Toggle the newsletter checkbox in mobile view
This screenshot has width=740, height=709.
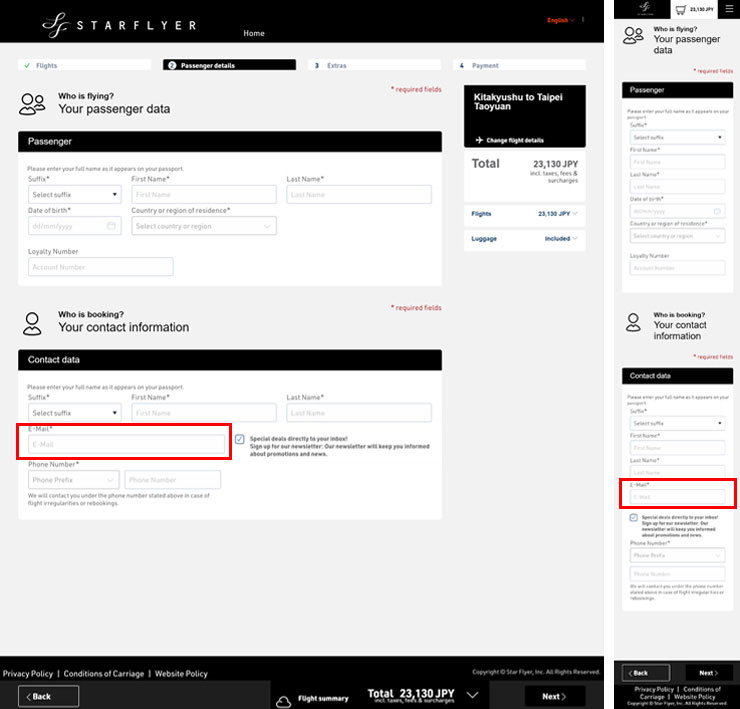tap(634, 518)
